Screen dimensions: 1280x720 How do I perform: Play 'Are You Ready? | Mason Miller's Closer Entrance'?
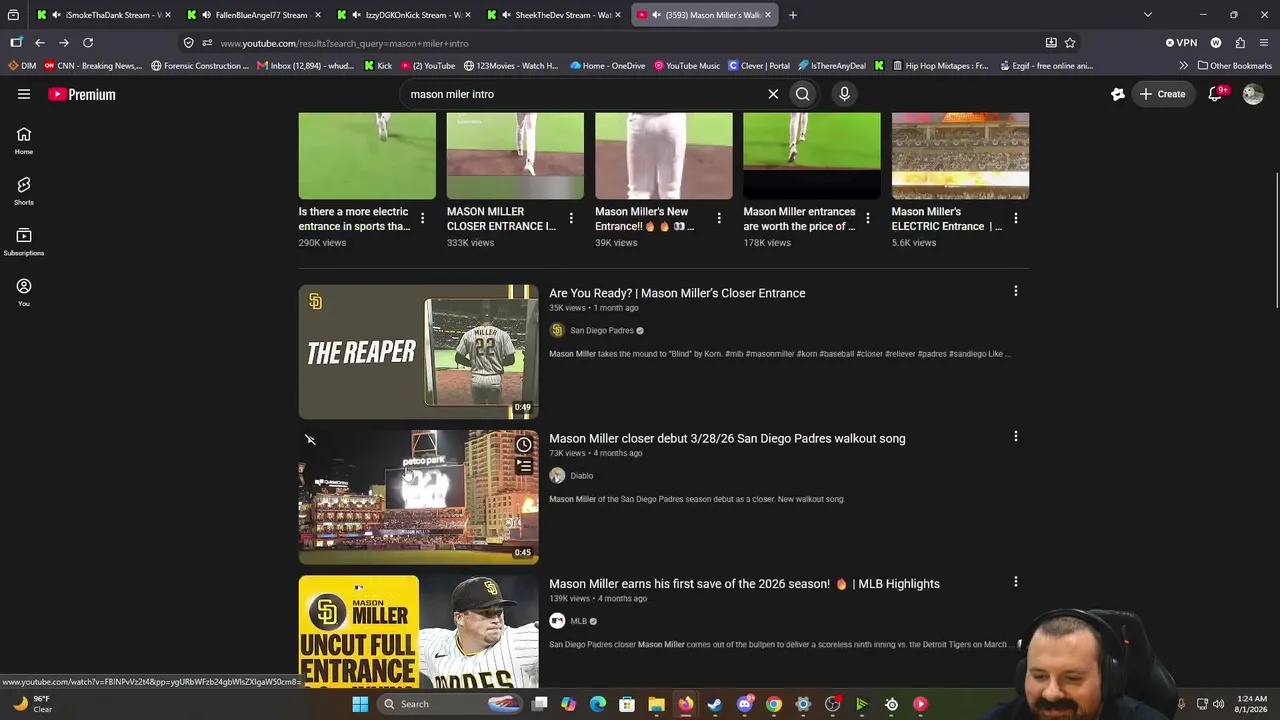point(677,293)
